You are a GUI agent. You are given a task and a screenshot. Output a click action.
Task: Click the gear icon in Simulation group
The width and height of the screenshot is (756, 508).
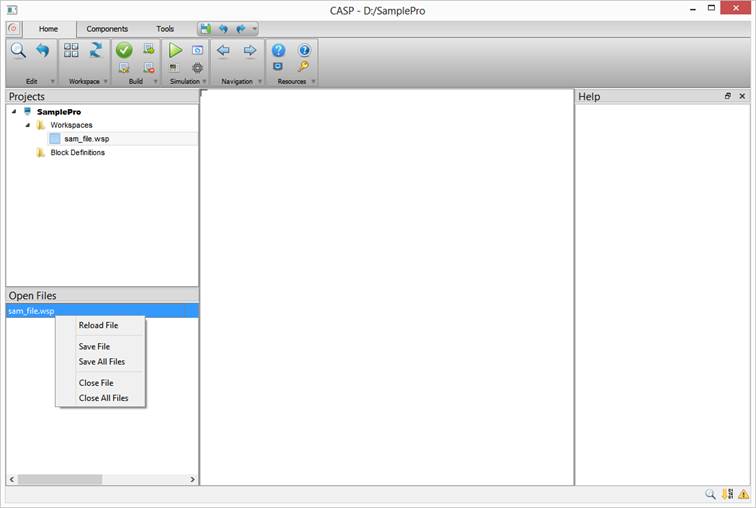click(x=198, y=68)
